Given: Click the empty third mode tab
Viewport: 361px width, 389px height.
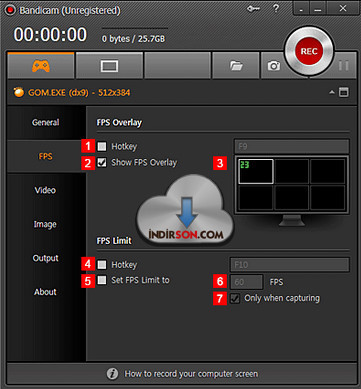Looking at the screenshot, I should pos(178,66).
